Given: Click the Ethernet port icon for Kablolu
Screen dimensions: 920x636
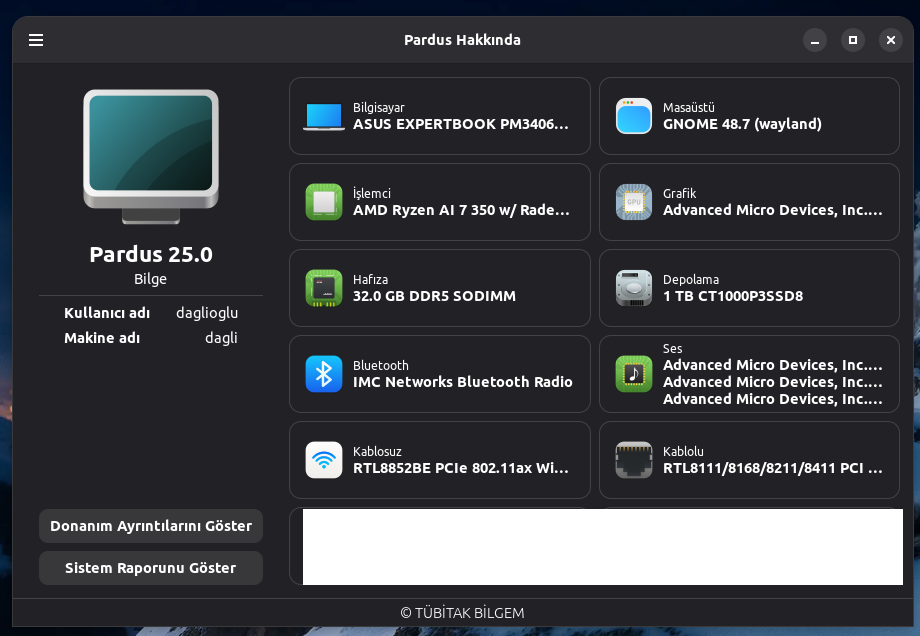Looking at the screenshot, I should 634,461.
